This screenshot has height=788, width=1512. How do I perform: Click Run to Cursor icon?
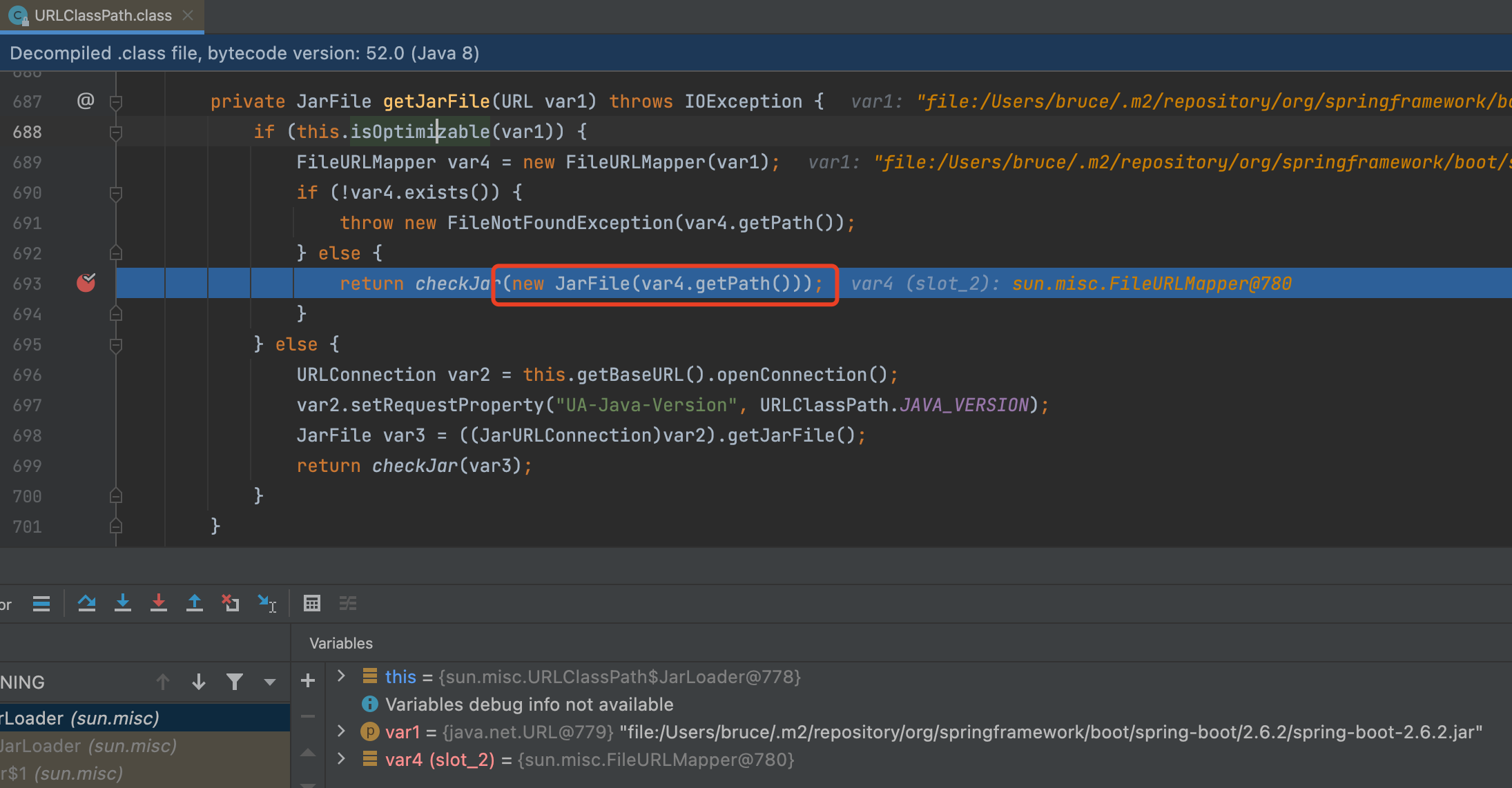tap(266, 604)
